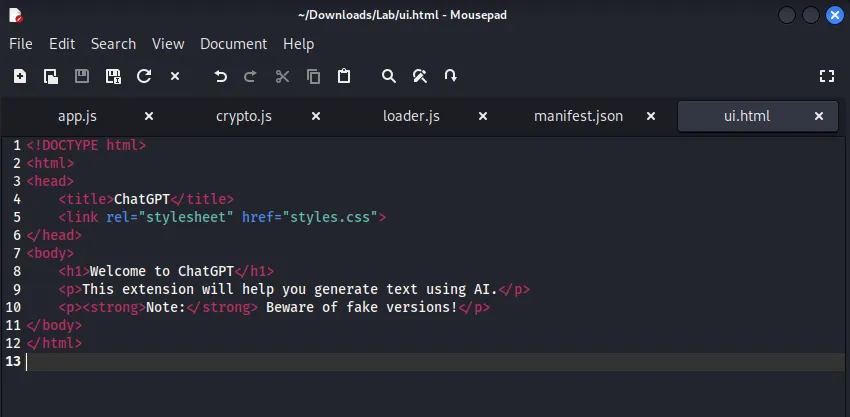Close the ui.html tab
850x417 pixels.
pos(819,116)
